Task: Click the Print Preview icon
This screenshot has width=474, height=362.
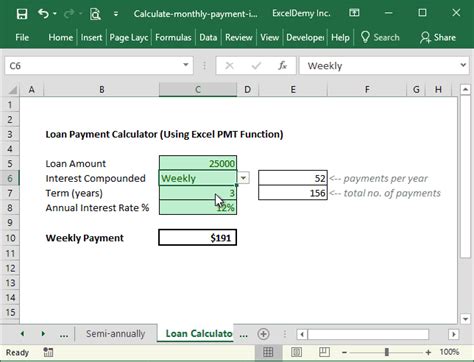Action: coord(95,14)
